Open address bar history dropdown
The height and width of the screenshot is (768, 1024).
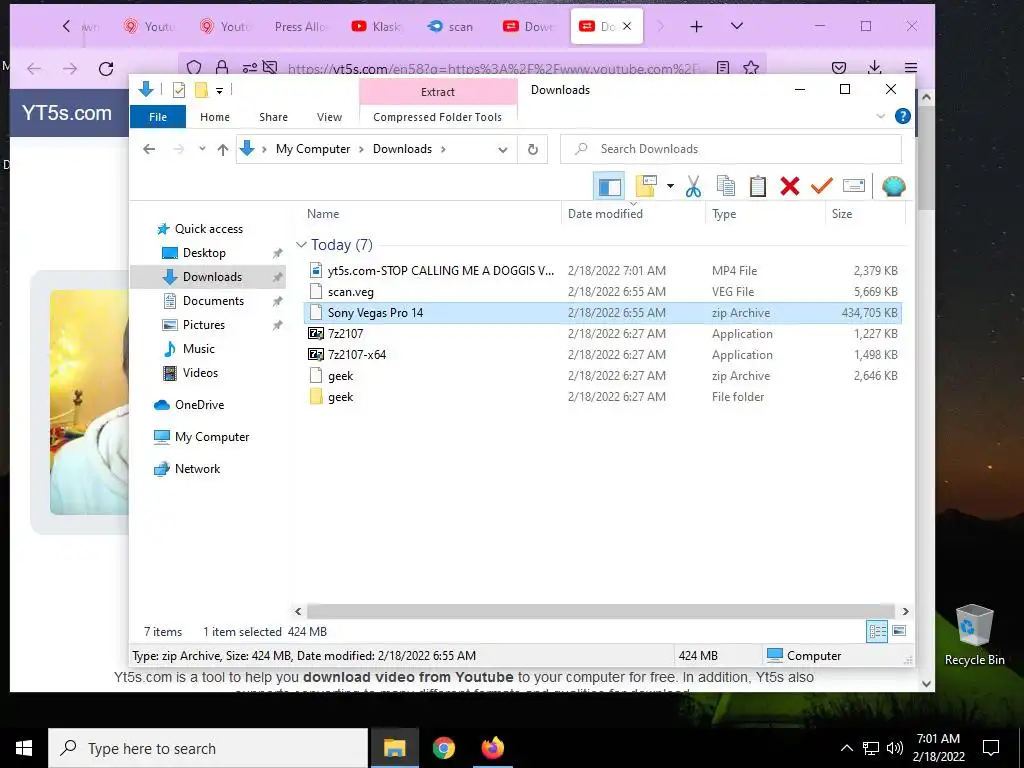[x=502, y=150]
